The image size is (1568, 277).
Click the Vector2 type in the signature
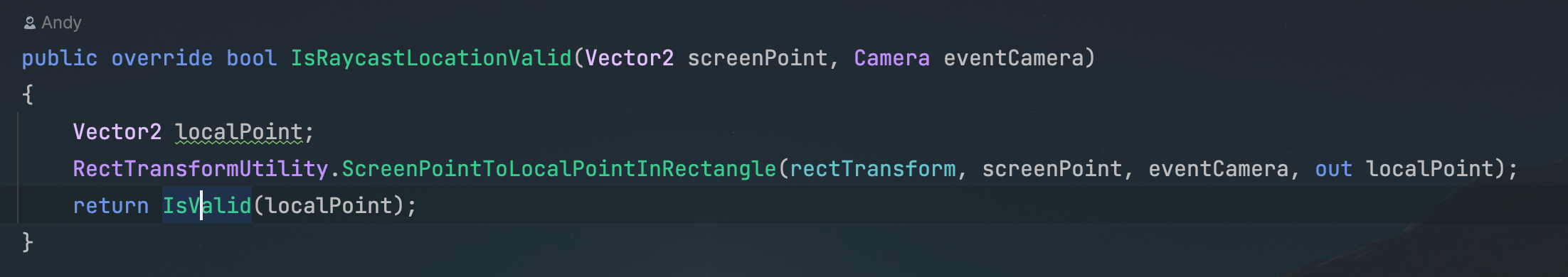click(x=630, y=58)
